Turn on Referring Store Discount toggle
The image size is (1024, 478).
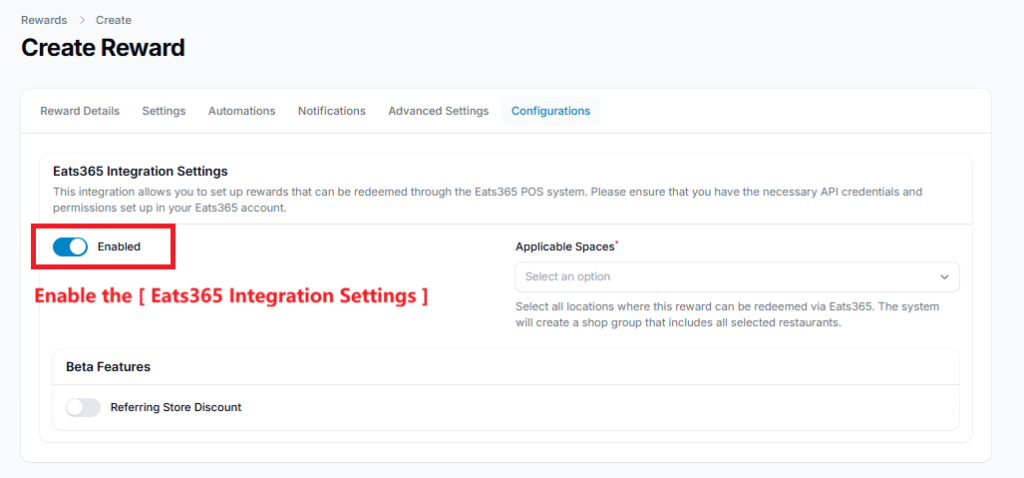coord(83,407)
